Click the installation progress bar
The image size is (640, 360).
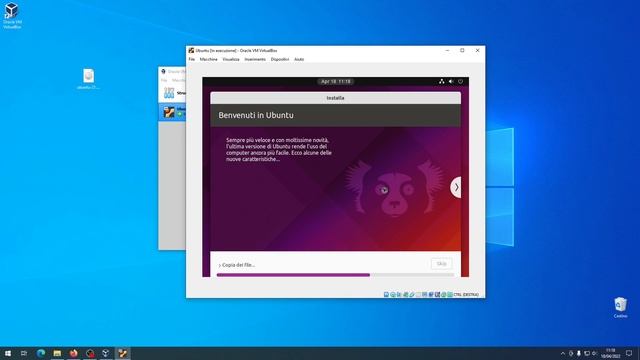click(x=335, y=275)
